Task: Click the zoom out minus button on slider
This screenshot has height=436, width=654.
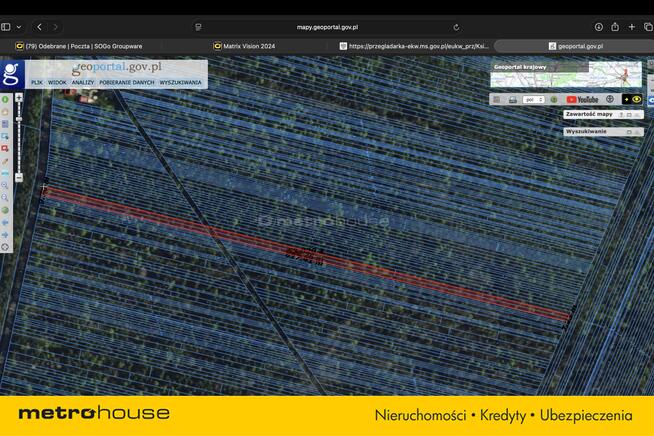Action: point(18,177)
